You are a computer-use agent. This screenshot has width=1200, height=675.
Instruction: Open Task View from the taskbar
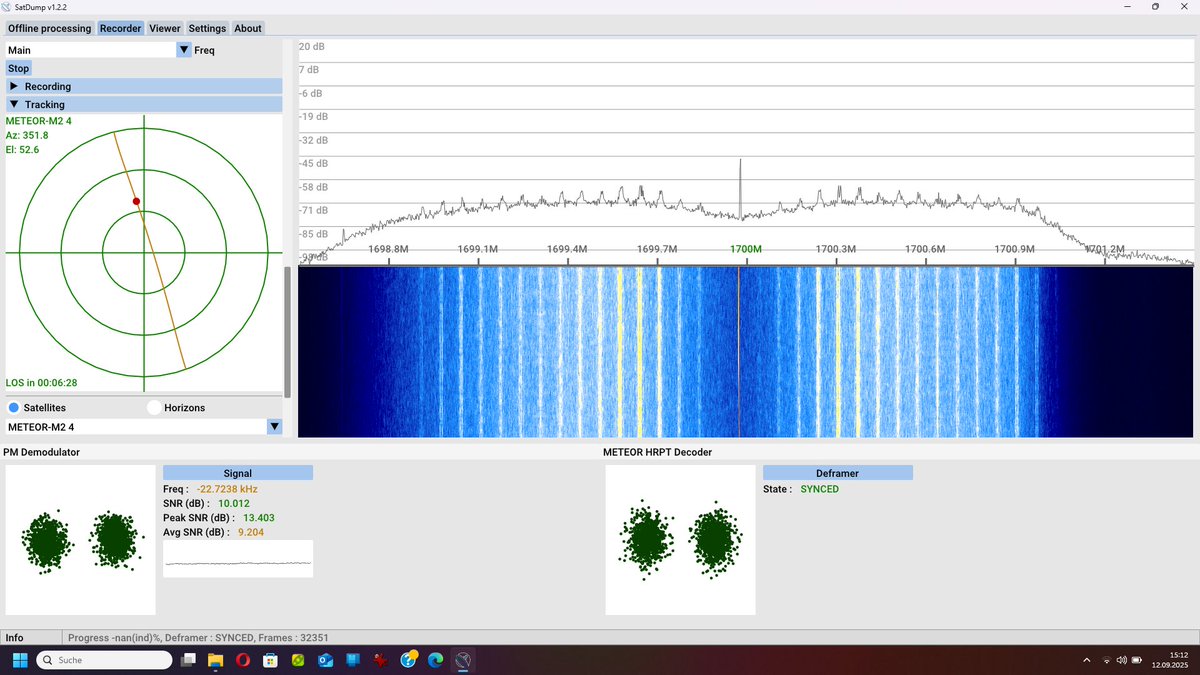coord(188,660)
